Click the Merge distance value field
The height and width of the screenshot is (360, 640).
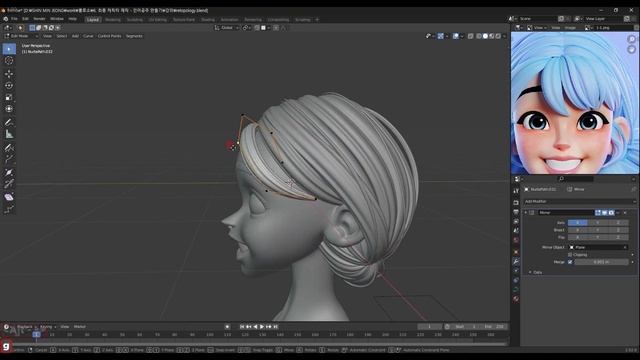[601, 262]
